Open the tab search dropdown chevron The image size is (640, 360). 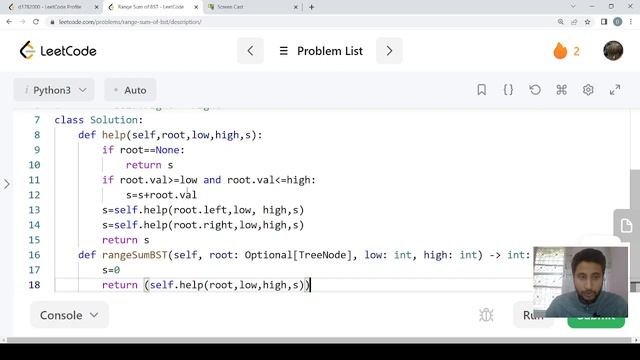pyautogui.click(x=573, y=7)
